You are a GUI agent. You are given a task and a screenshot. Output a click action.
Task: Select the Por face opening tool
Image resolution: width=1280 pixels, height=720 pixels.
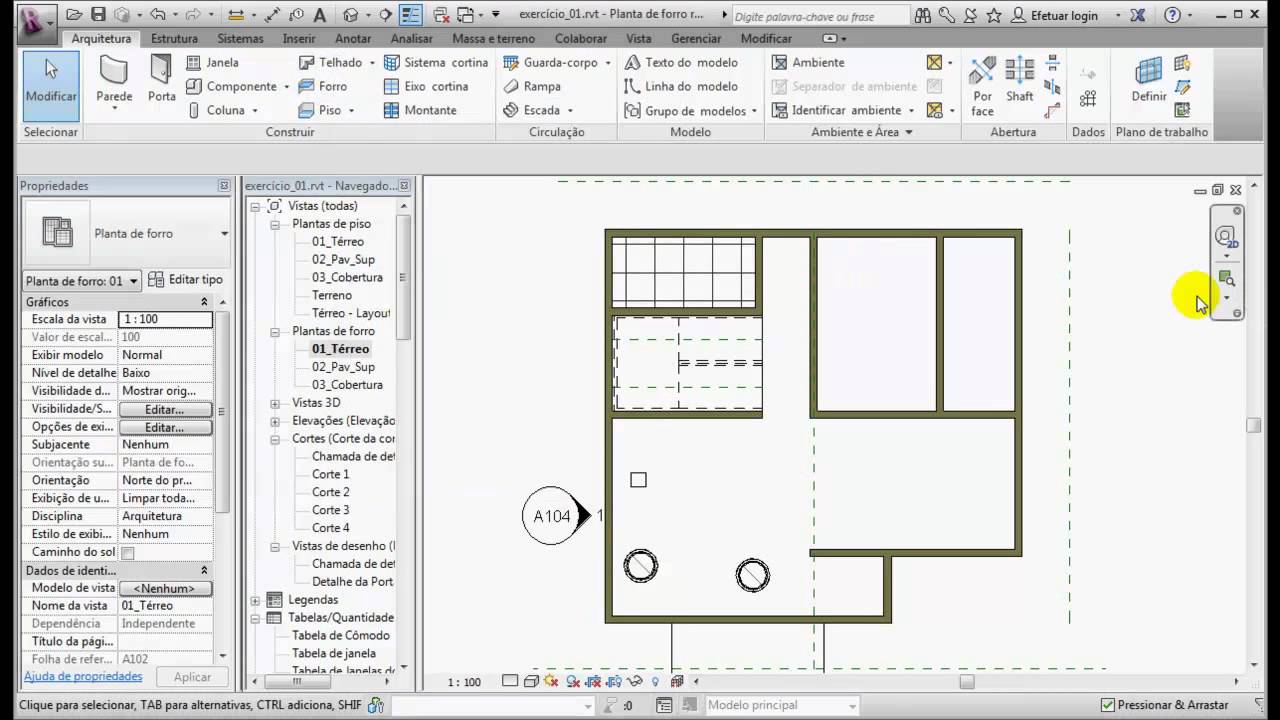983,86
